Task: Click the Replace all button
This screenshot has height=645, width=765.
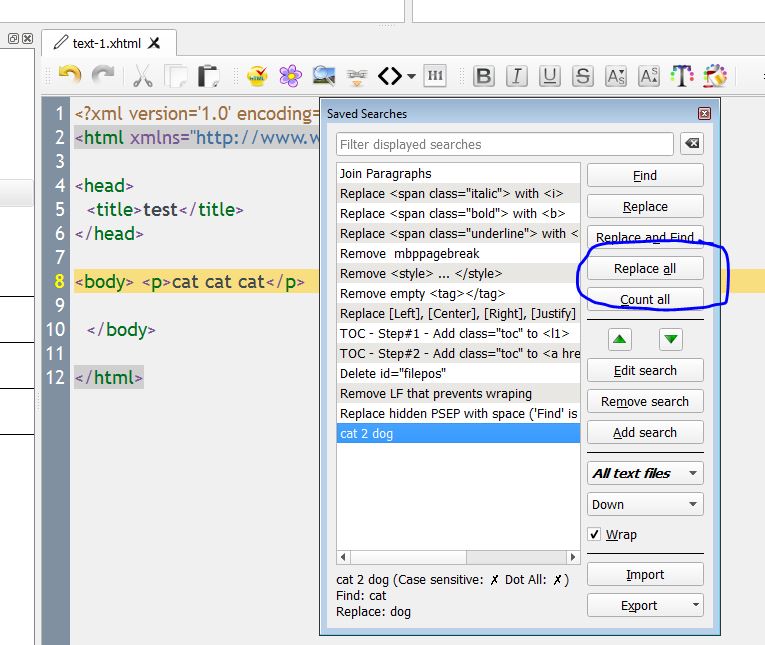Action: (645, 268)
